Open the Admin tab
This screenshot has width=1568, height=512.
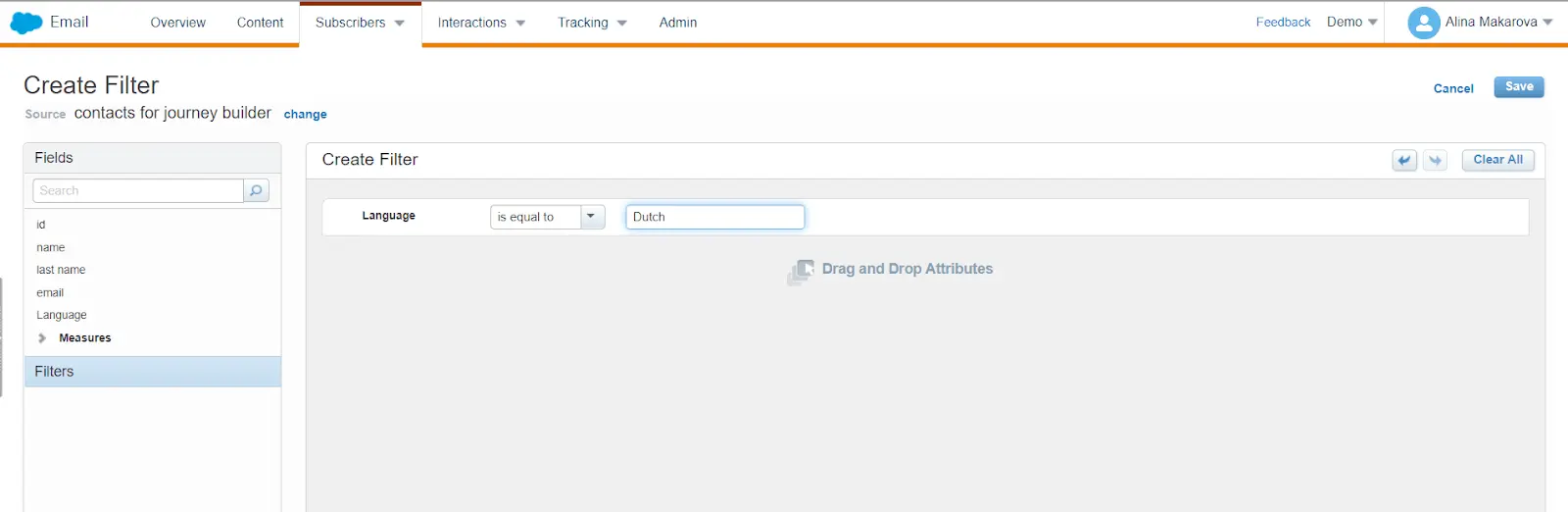point(678,23)
